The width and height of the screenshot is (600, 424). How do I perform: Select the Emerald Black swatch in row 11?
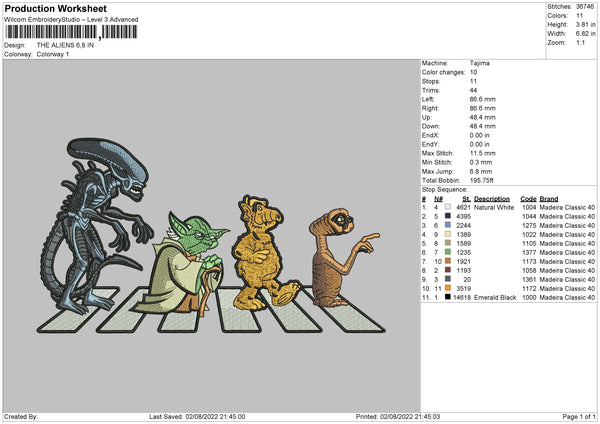(448, 297)
